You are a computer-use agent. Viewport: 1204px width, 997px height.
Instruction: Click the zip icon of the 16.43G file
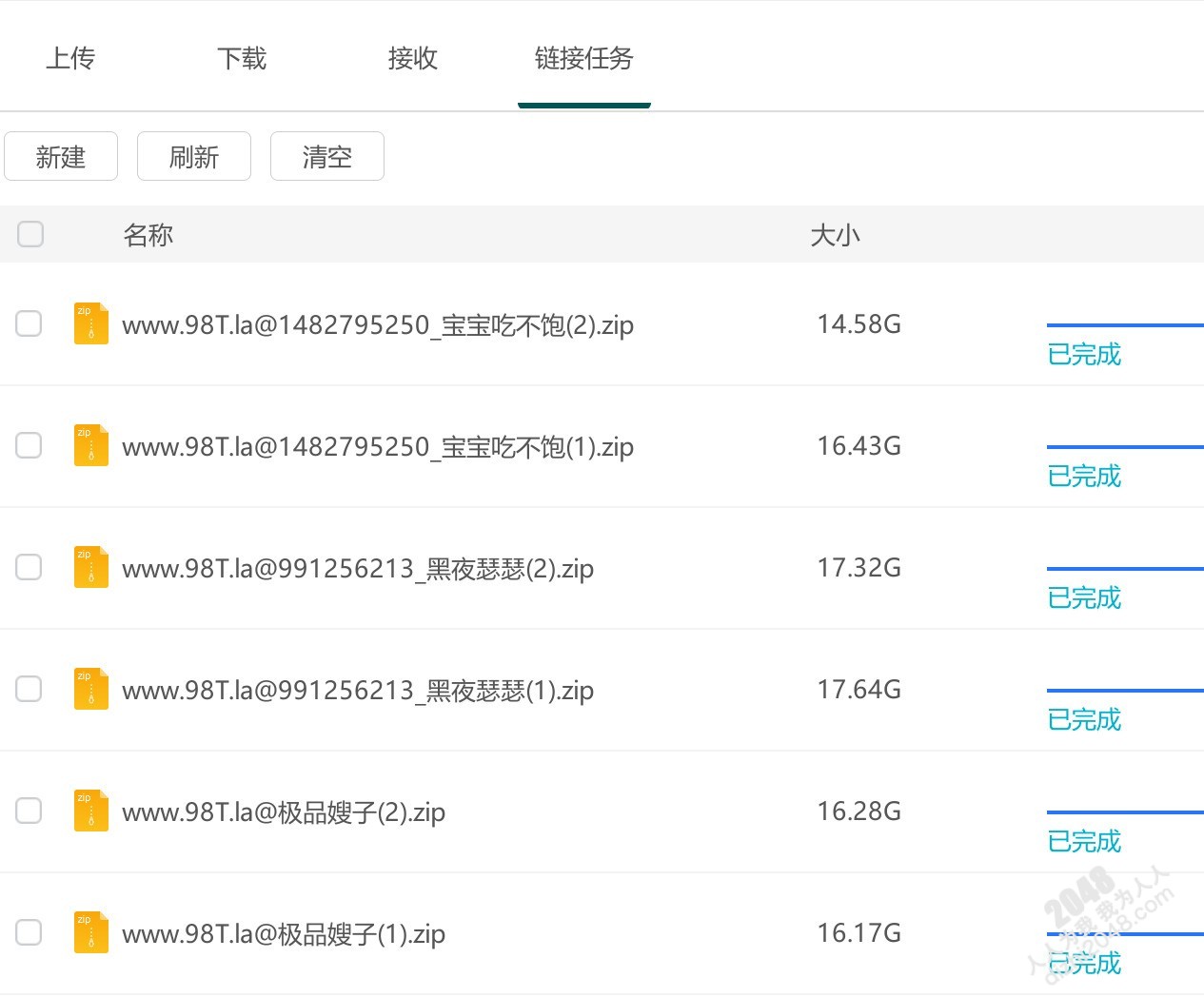(x=90, y=445)
